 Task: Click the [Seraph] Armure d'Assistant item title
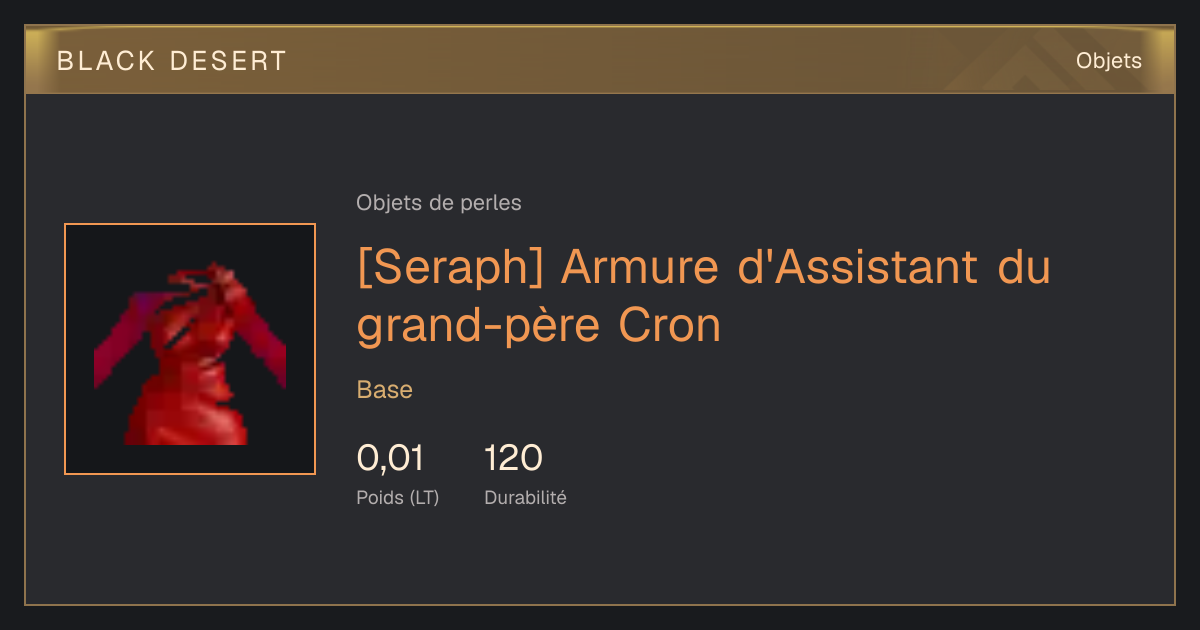coord(704,296)
